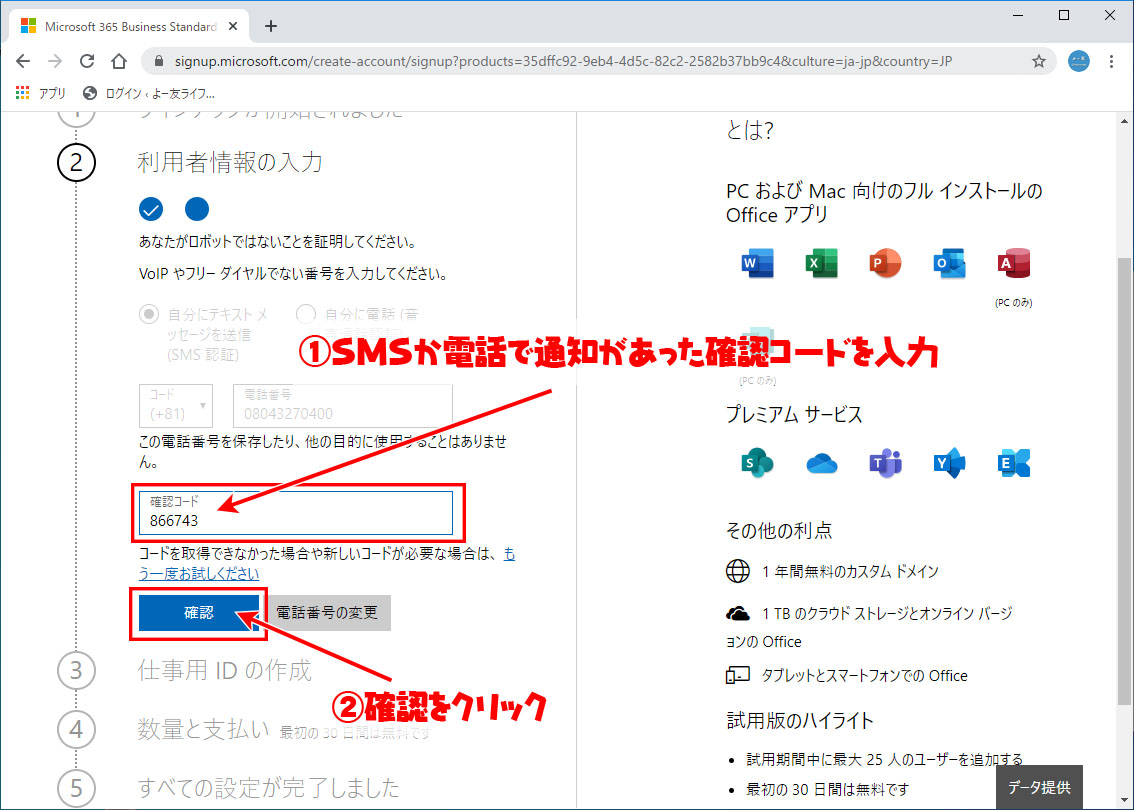1134x810 pixels.
Task: Click the SharePoint service icon
Action: coord(757,463)
